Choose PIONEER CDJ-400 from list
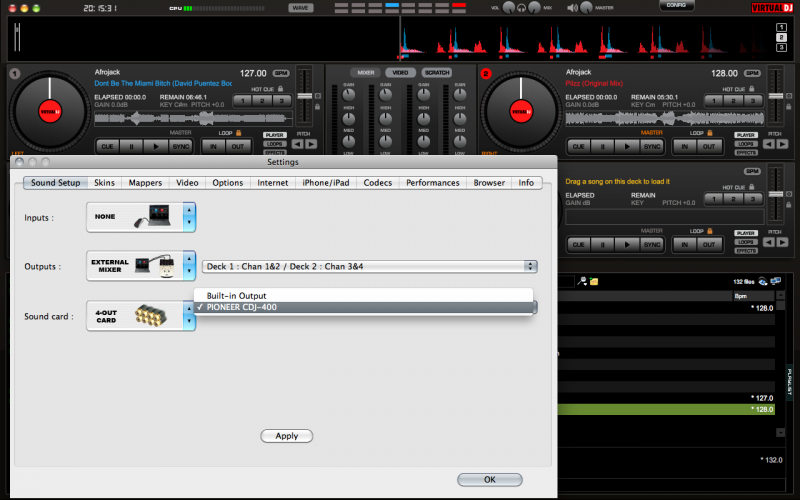800x500 pixels. [x=363, y=307]
